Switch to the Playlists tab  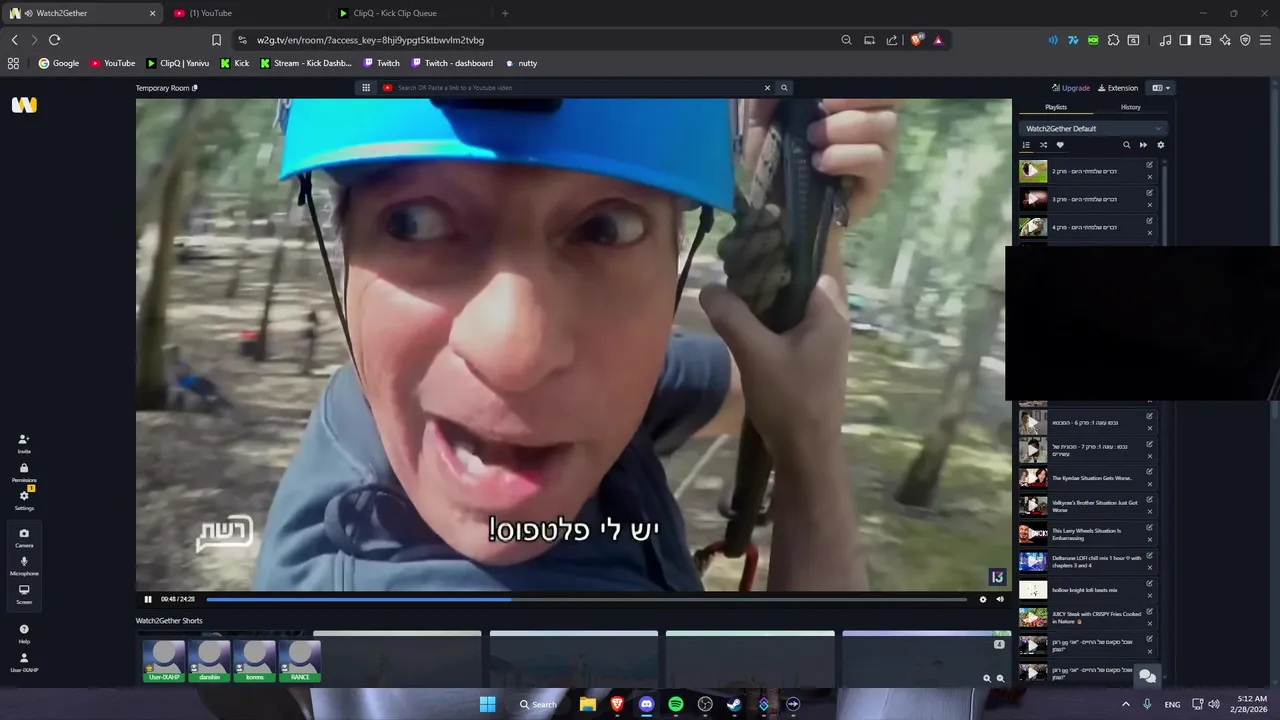coord(1056,107)
